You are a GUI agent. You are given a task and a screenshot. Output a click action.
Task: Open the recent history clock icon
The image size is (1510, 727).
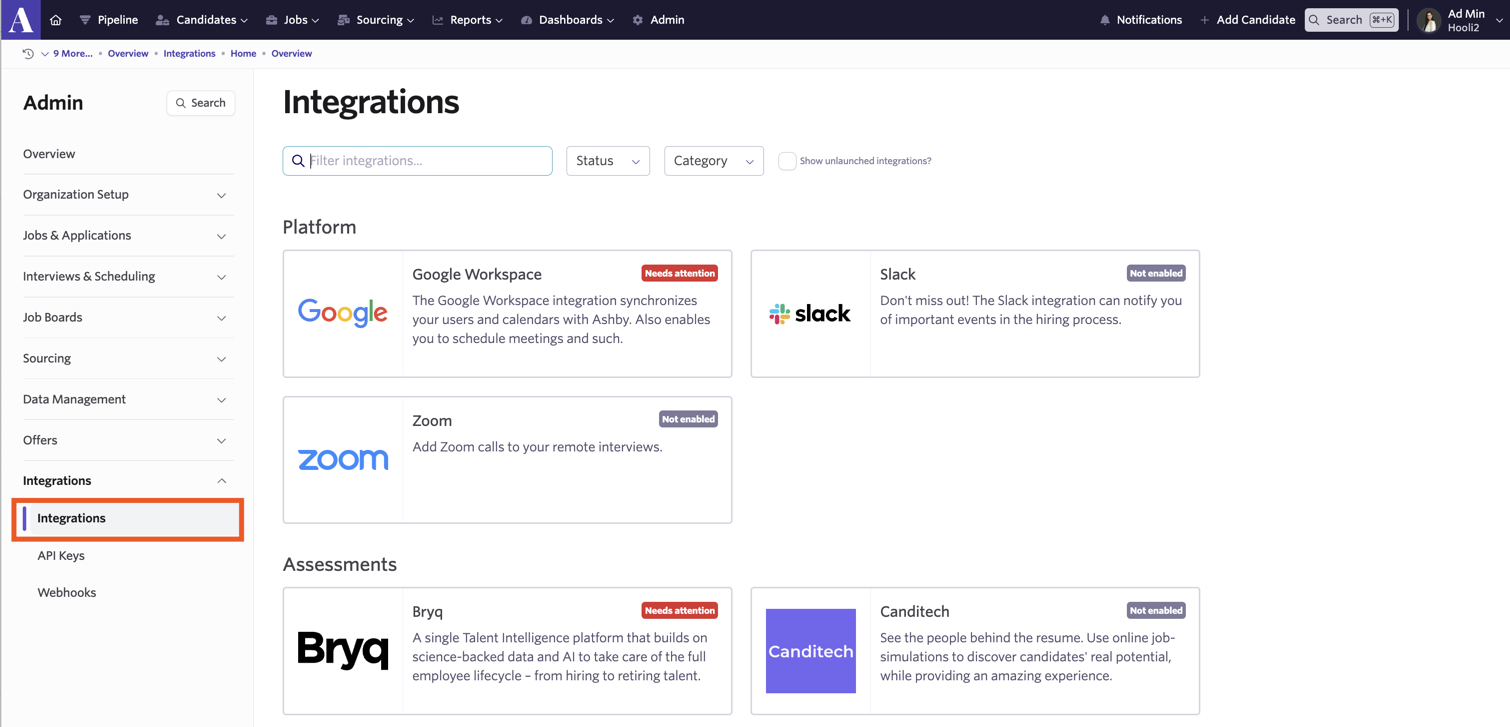coord(28,54)
